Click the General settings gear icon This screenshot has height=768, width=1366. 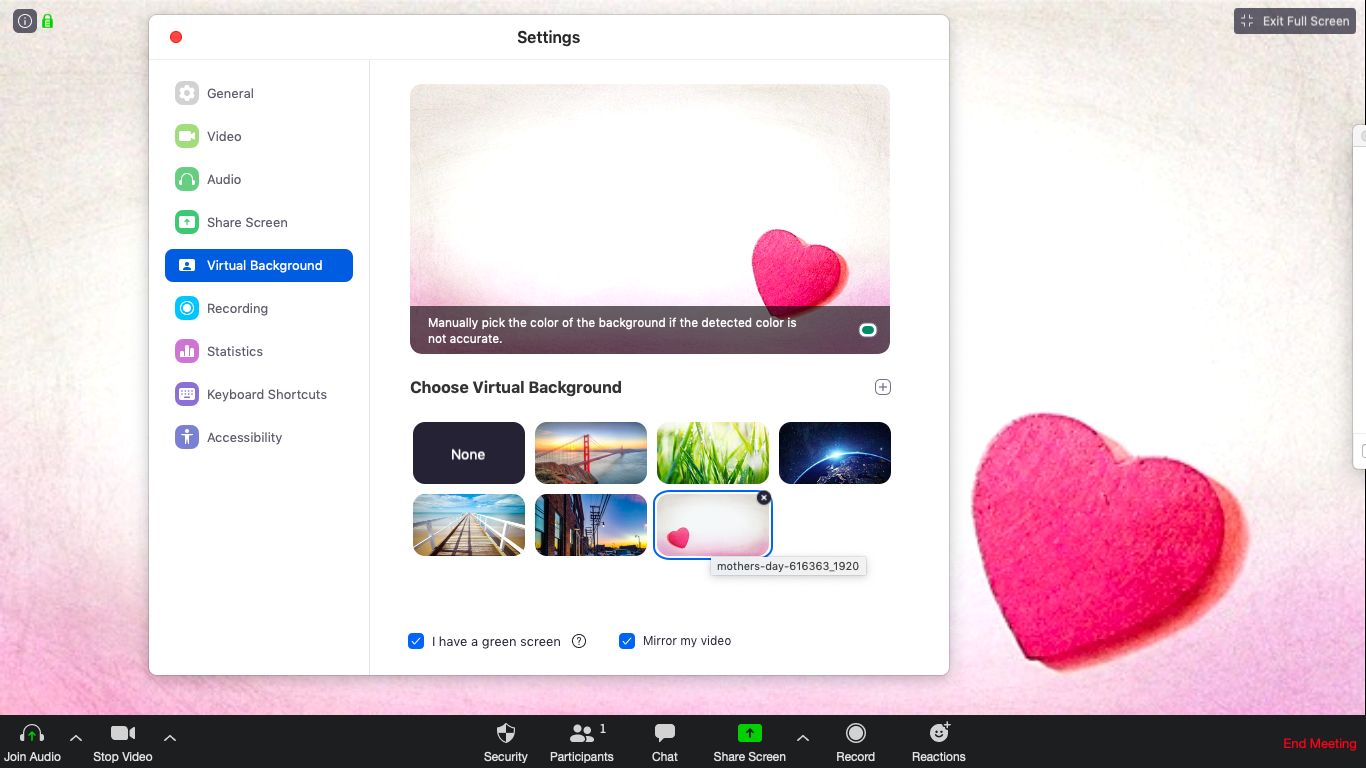(187, 93)
